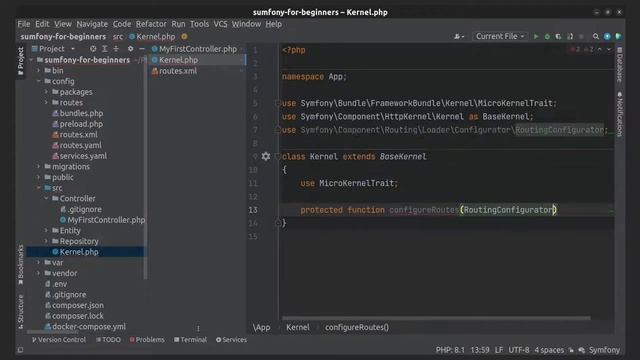The width and height of the screenshot is (640, 360).
Task: Open the profiler run icon next to coverage
Action: [x=570, y=37]
